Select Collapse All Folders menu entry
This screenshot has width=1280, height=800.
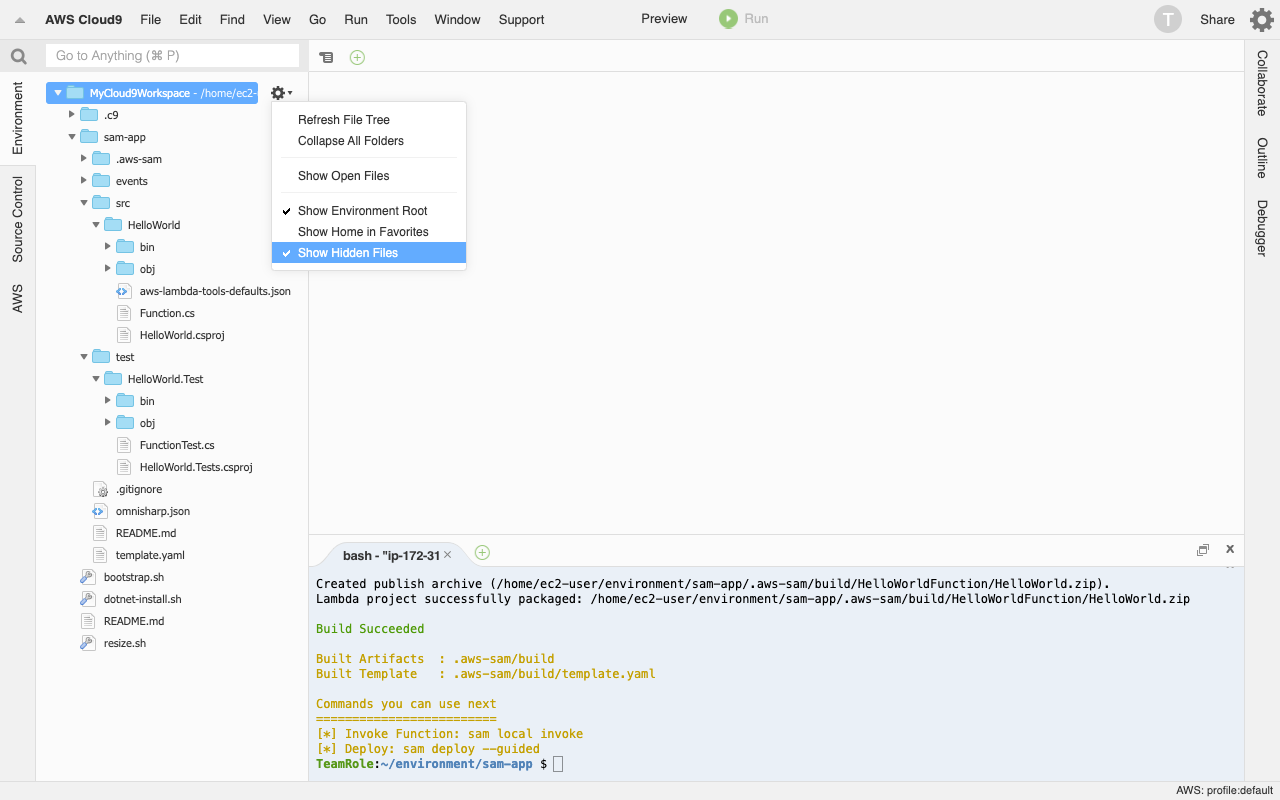coord(369,141)
